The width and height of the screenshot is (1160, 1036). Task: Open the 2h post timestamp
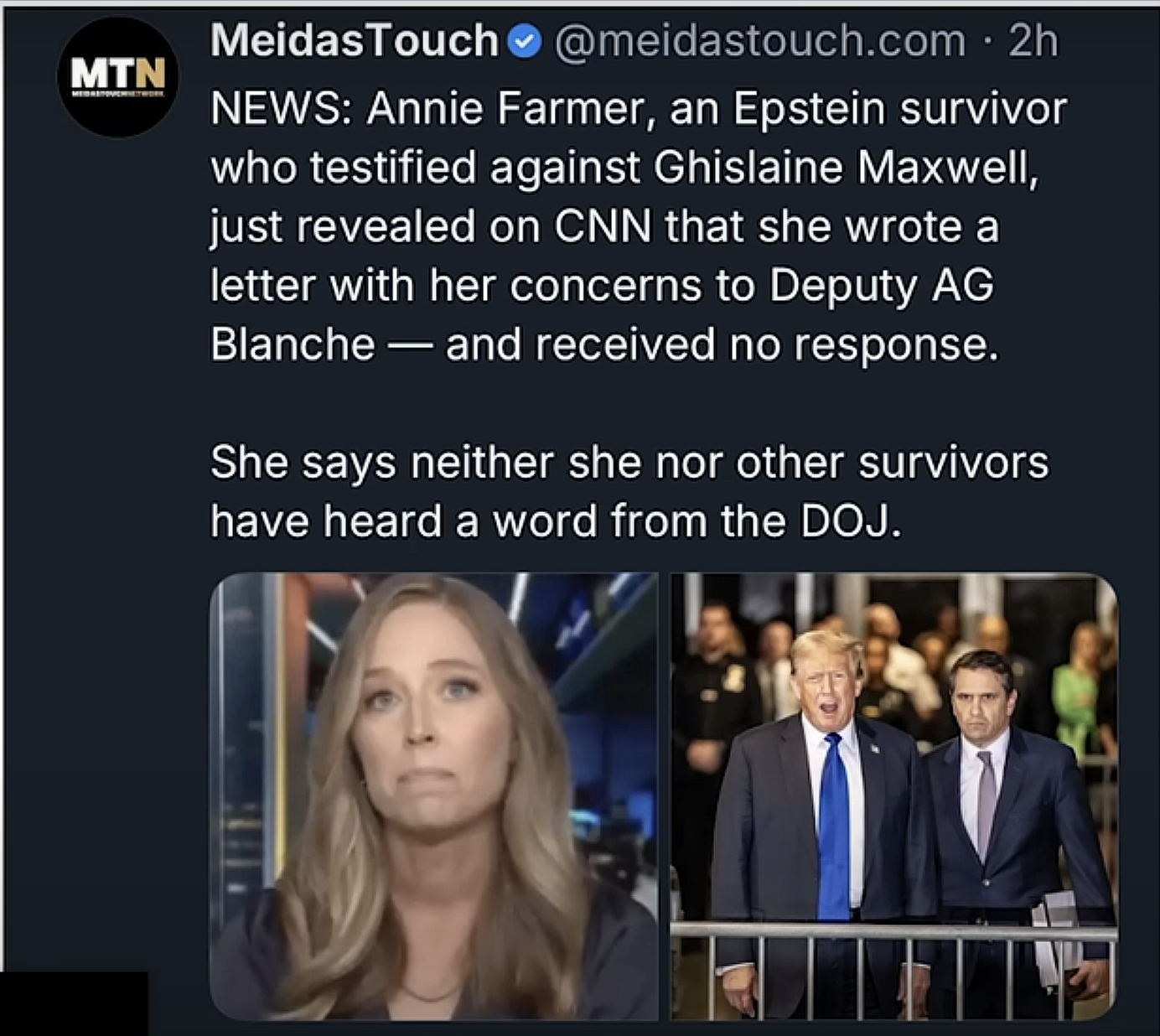[x=1033, y=40]
